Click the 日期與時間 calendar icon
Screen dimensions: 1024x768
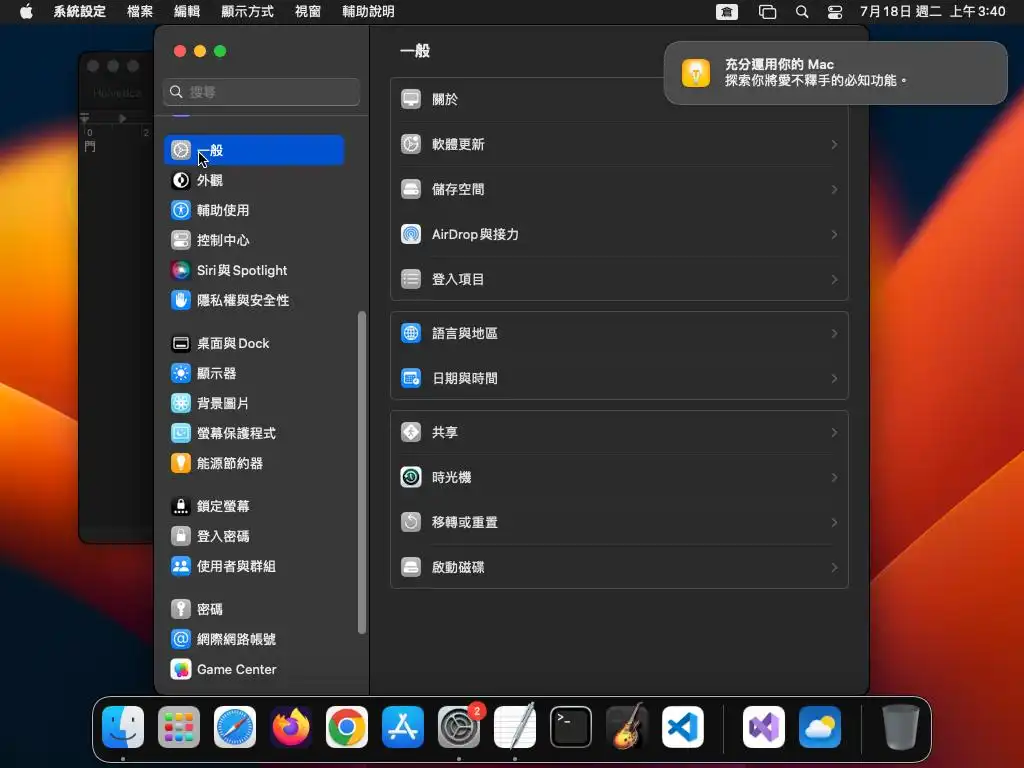(411, 379)
